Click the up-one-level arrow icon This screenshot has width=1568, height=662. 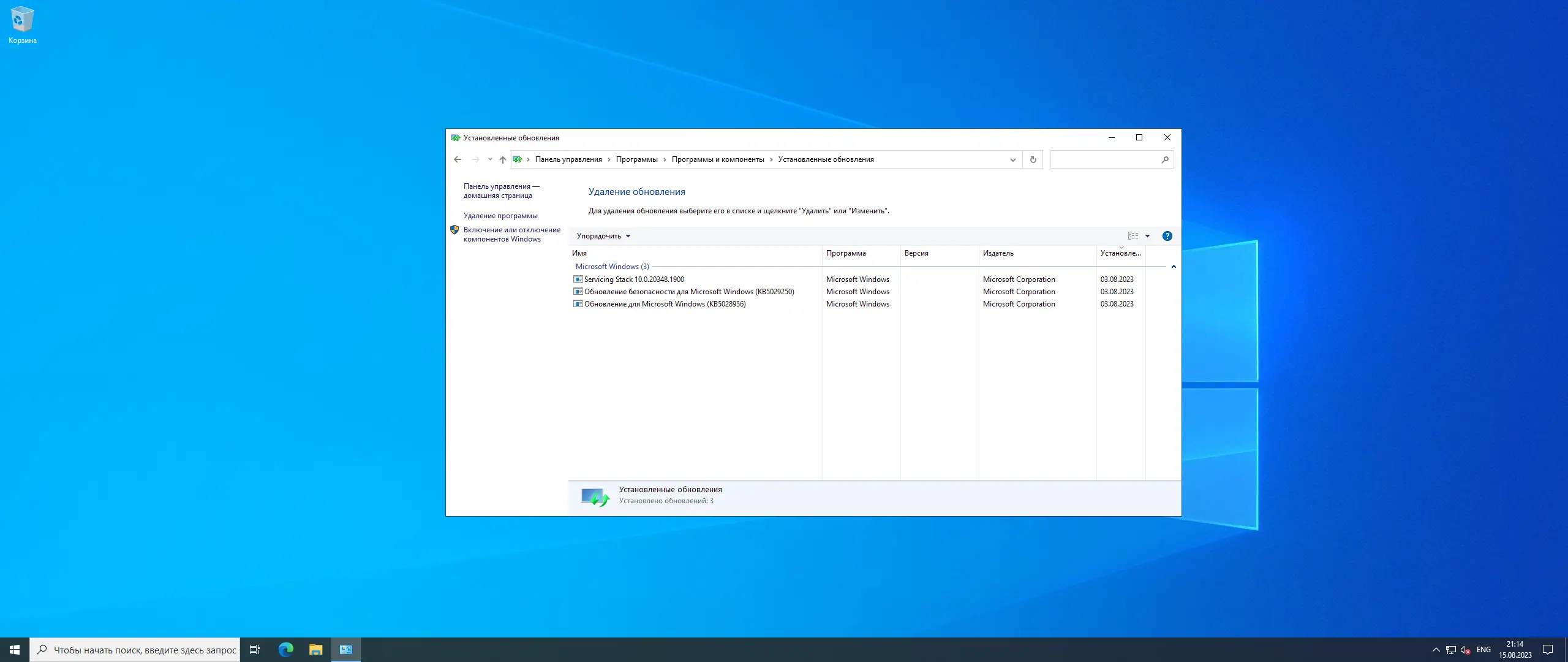point(502,159)
